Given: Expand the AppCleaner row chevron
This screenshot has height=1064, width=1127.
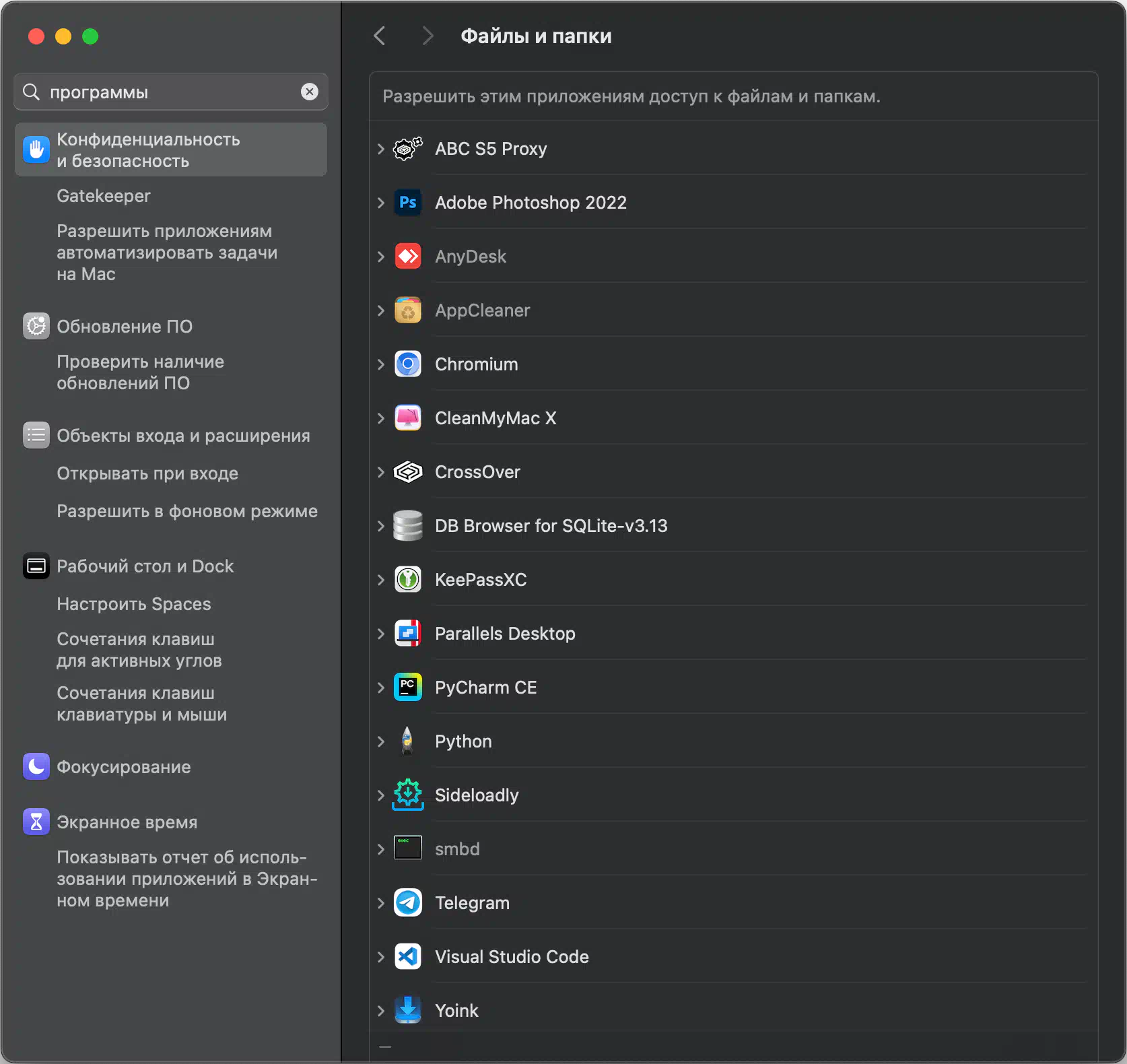Looking at the screenshot, I should click(x=381, y=310).
